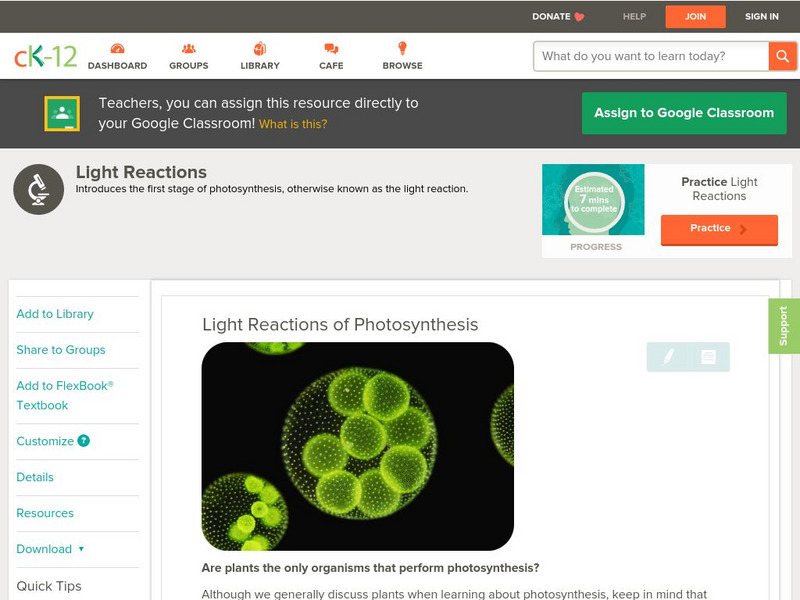Open the Cafe chat icon
This screenshot has width=800, height=600.
[331, 49]
